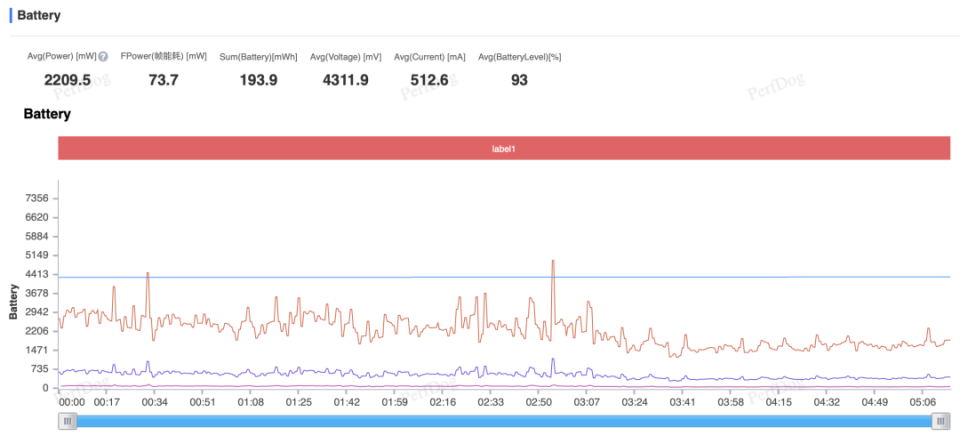Click the Avg(Voltage) value 4311.9
960x436 pixels.
point(345,80)
